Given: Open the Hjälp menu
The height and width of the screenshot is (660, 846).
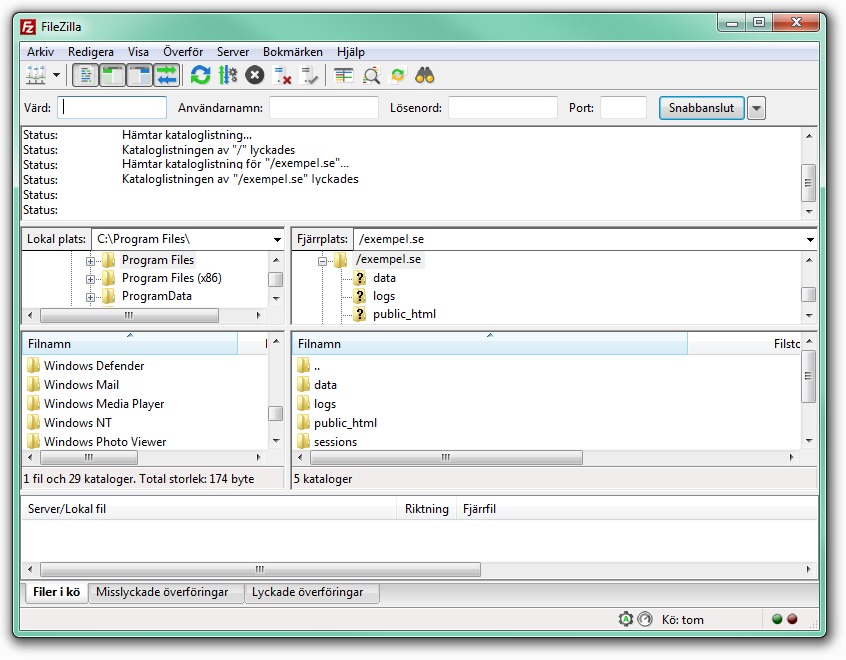Looking at the screenshot, I should [351, 52].
